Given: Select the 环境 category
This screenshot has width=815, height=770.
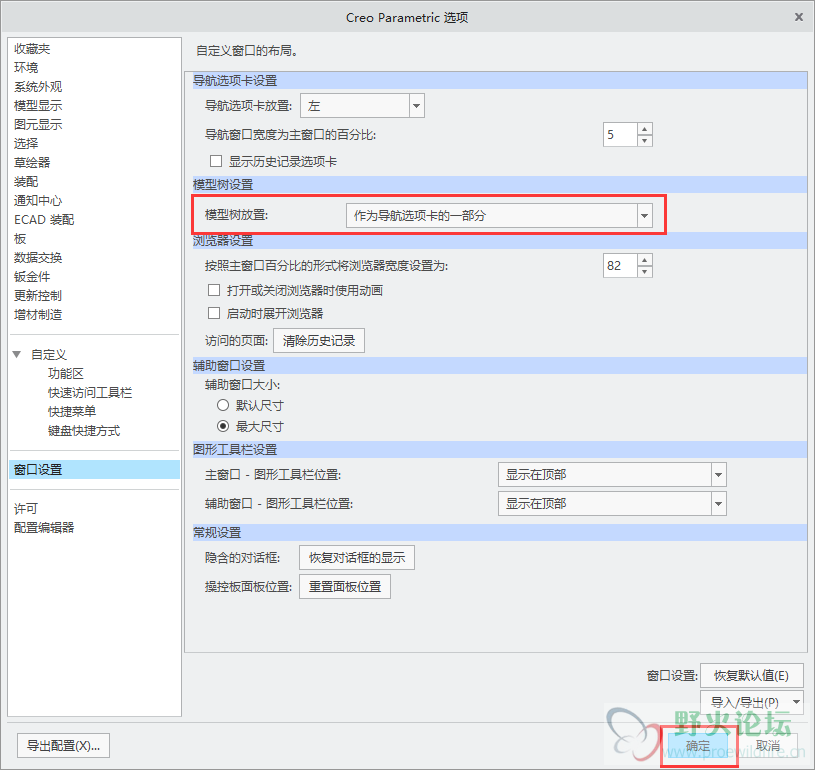Looking at the screenshot, I should coord(26,68).
